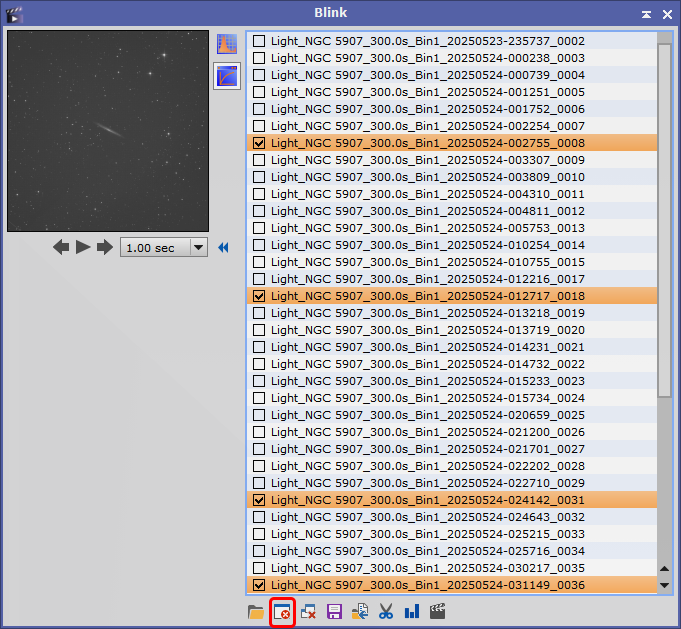The width and height of the screenshot is (681, 629).
Task: Play the blink animation
Action: point(83,248)
